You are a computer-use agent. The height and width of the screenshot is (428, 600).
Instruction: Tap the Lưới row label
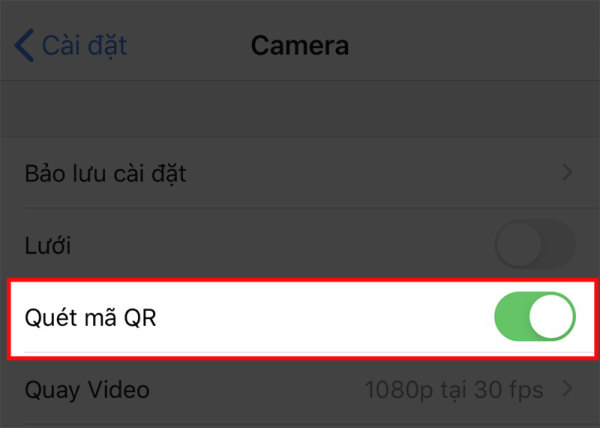[x=48, y=245]
